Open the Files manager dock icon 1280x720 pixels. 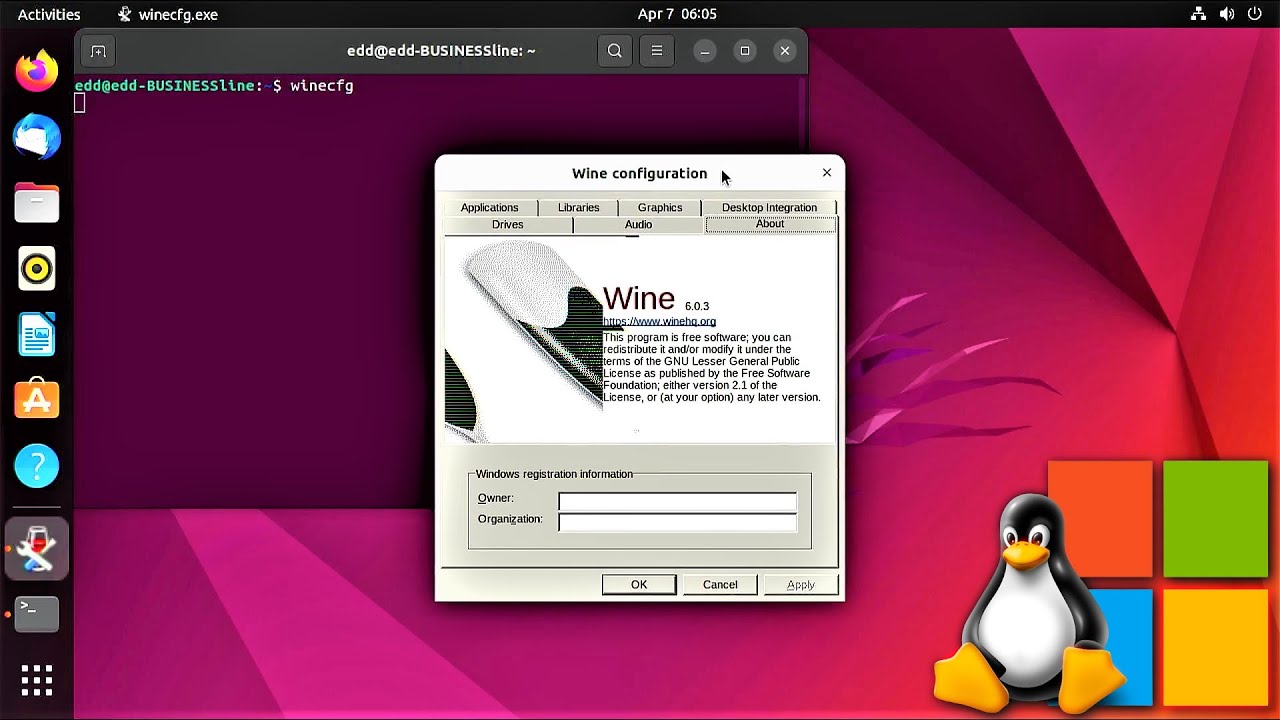[x=37, y=202]
